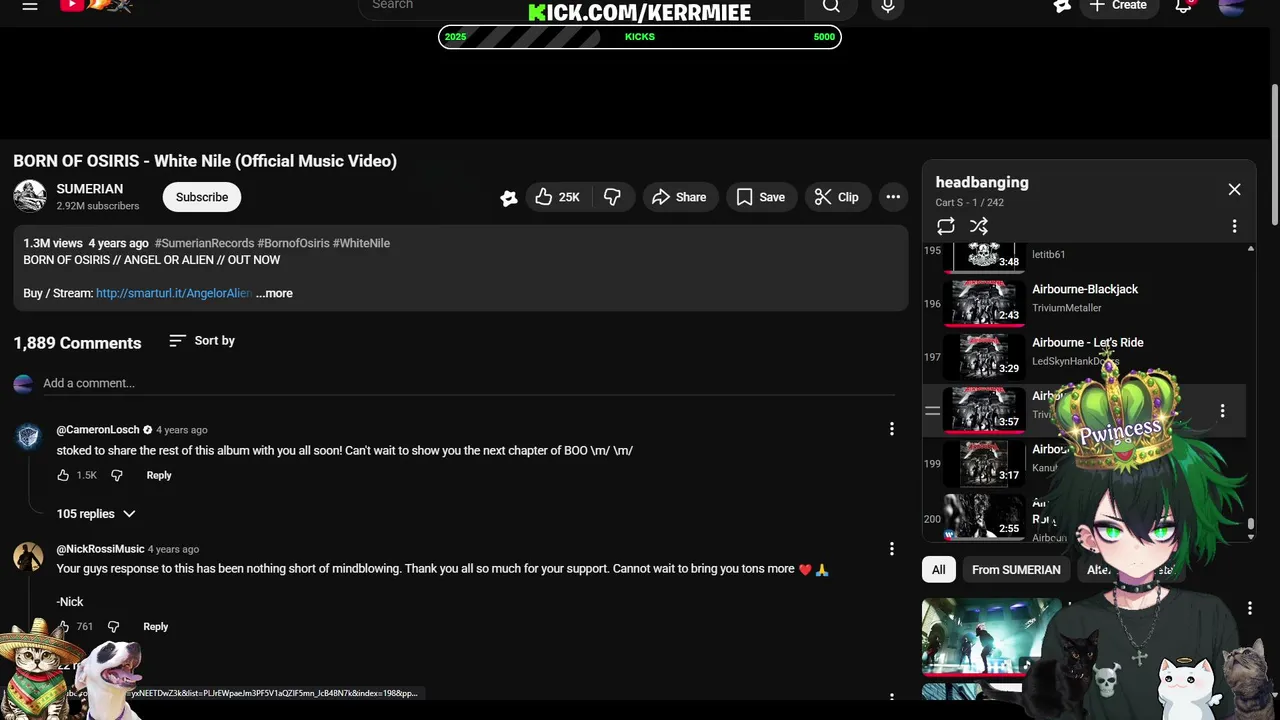Screen dimensions: 1280x720
Task: Open the headbanging playlist options menu
Action: pyautogui.click(x=1234, y=226)
